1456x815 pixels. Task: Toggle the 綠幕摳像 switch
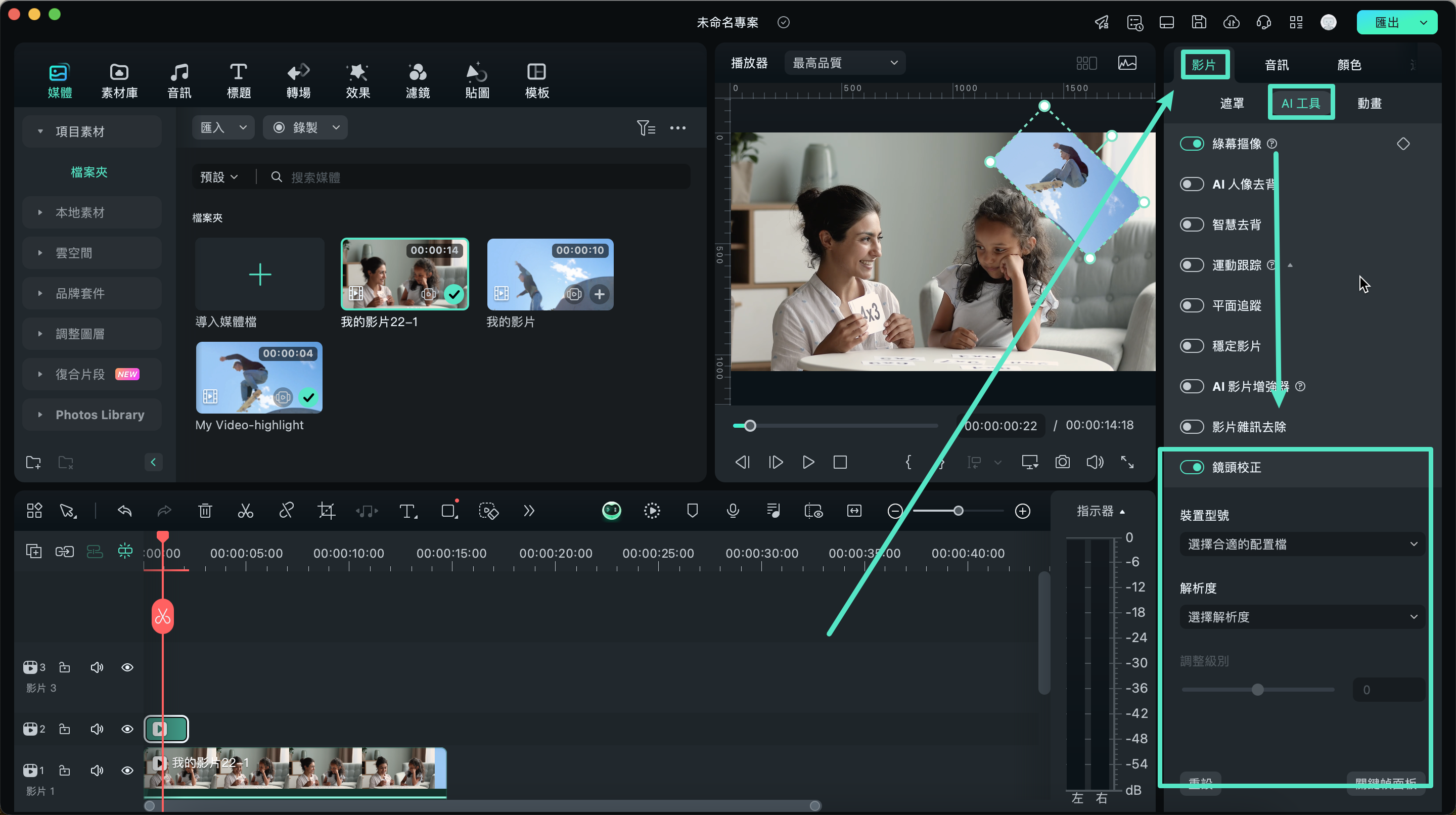pos(1192,144)
